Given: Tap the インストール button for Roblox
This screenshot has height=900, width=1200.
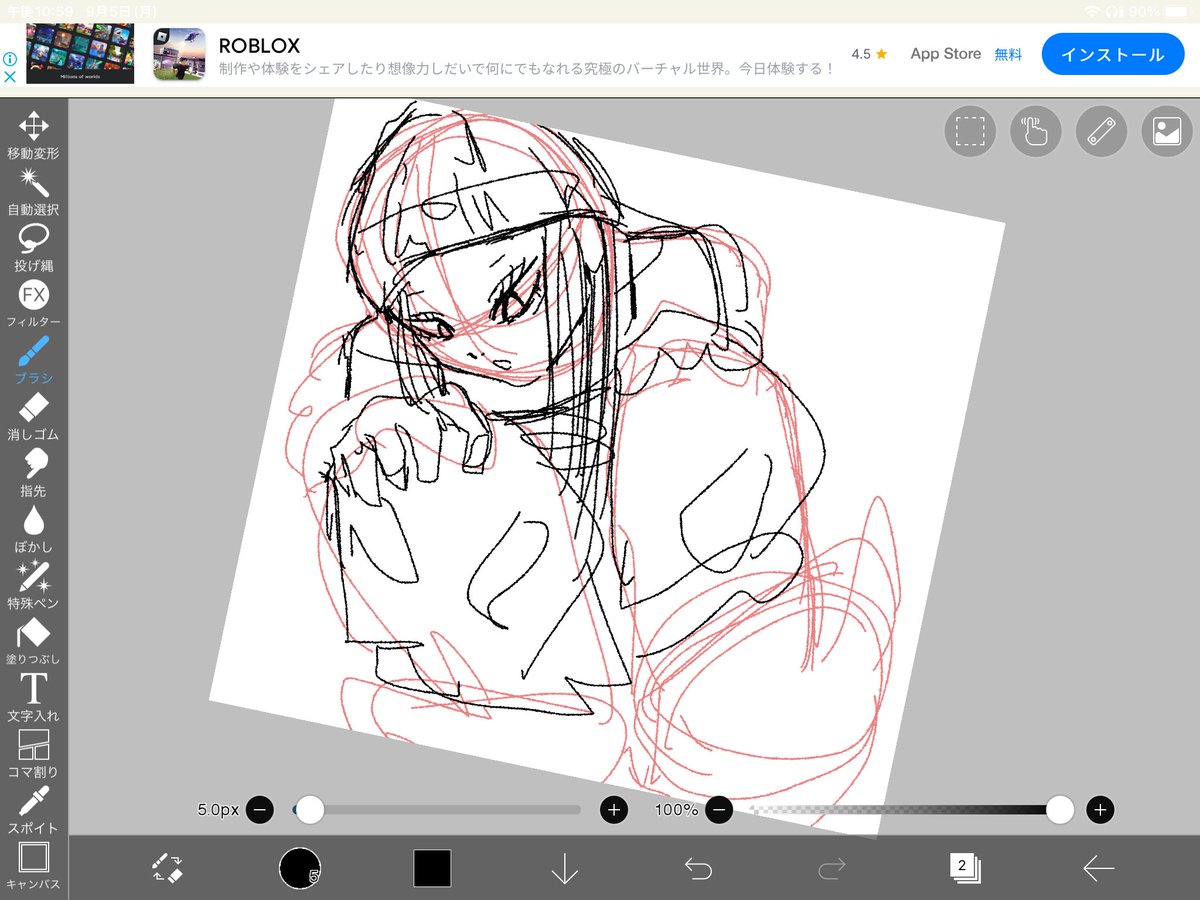Looking at the screenshot, I should coord(1112,54).
